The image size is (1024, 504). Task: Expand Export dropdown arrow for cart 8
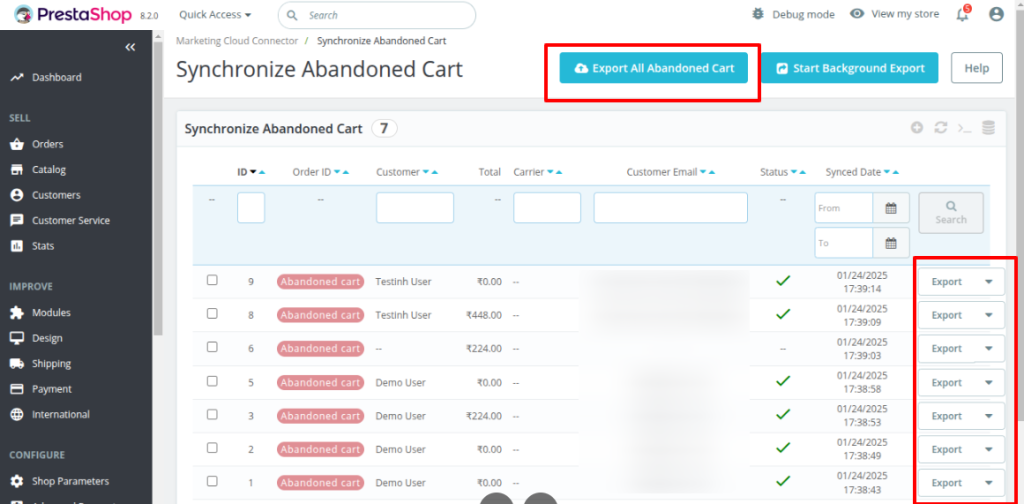pyautogui.click(x=989, y=315)
